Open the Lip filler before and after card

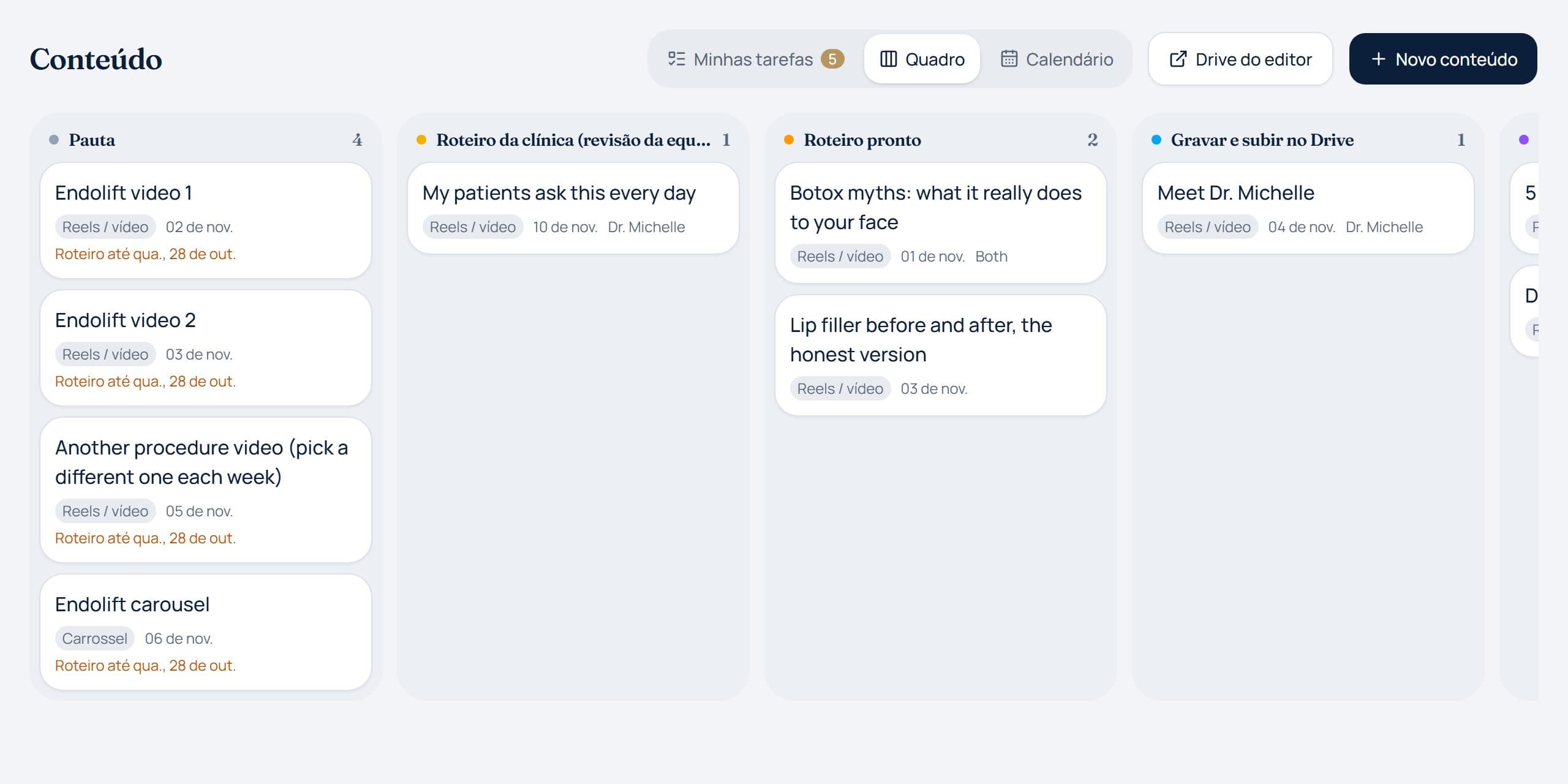pos(941,355)
